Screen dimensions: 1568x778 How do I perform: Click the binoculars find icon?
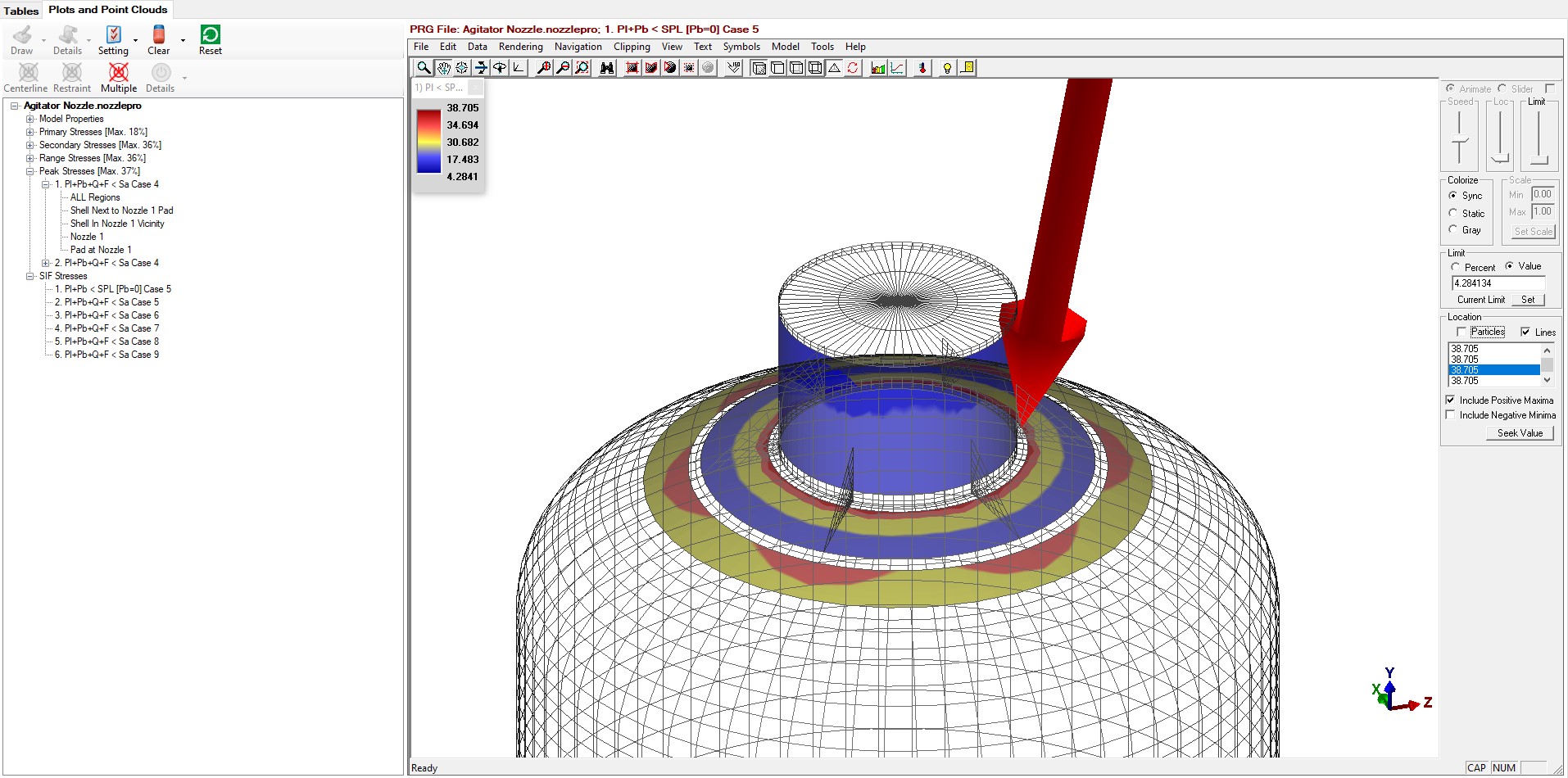click(607, 68)
